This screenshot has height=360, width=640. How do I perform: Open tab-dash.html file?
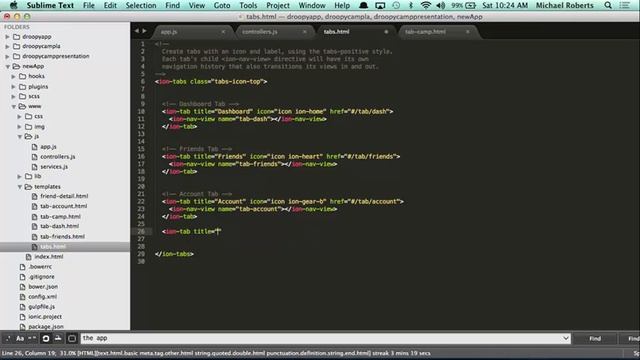click(59, 226)
